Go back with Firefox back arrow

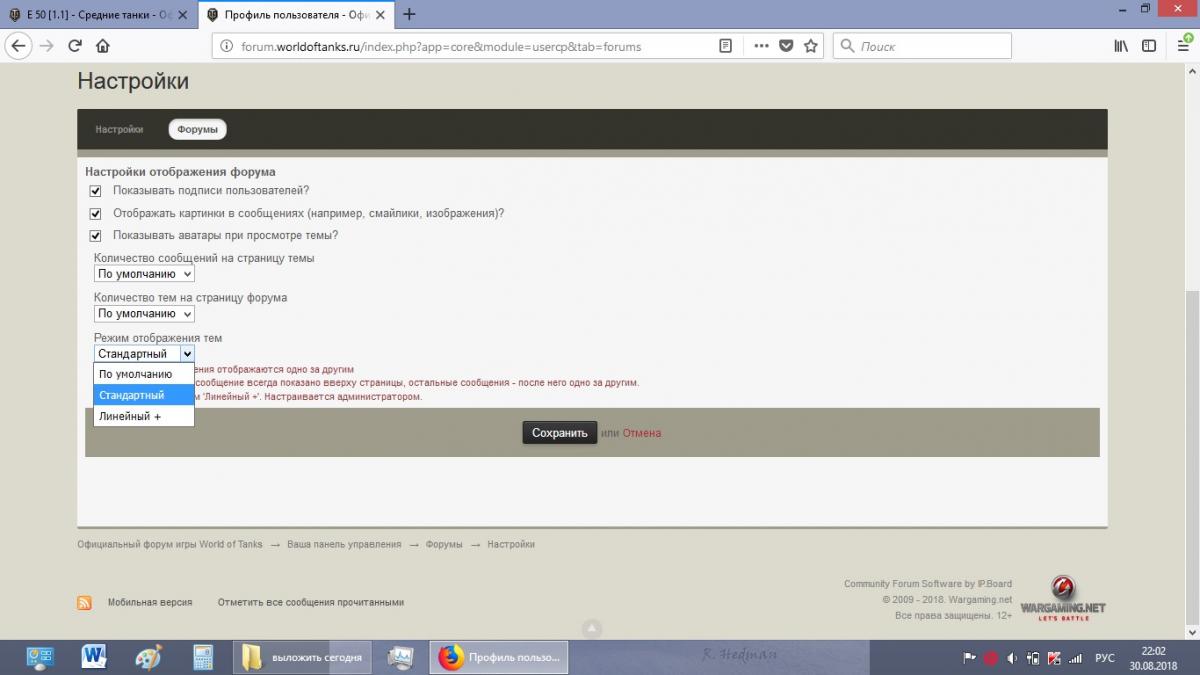tap(18, 46)
